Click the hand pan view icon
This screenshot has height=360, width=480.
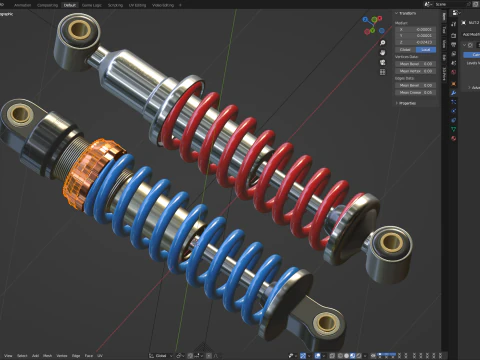[x=383, y=52]
